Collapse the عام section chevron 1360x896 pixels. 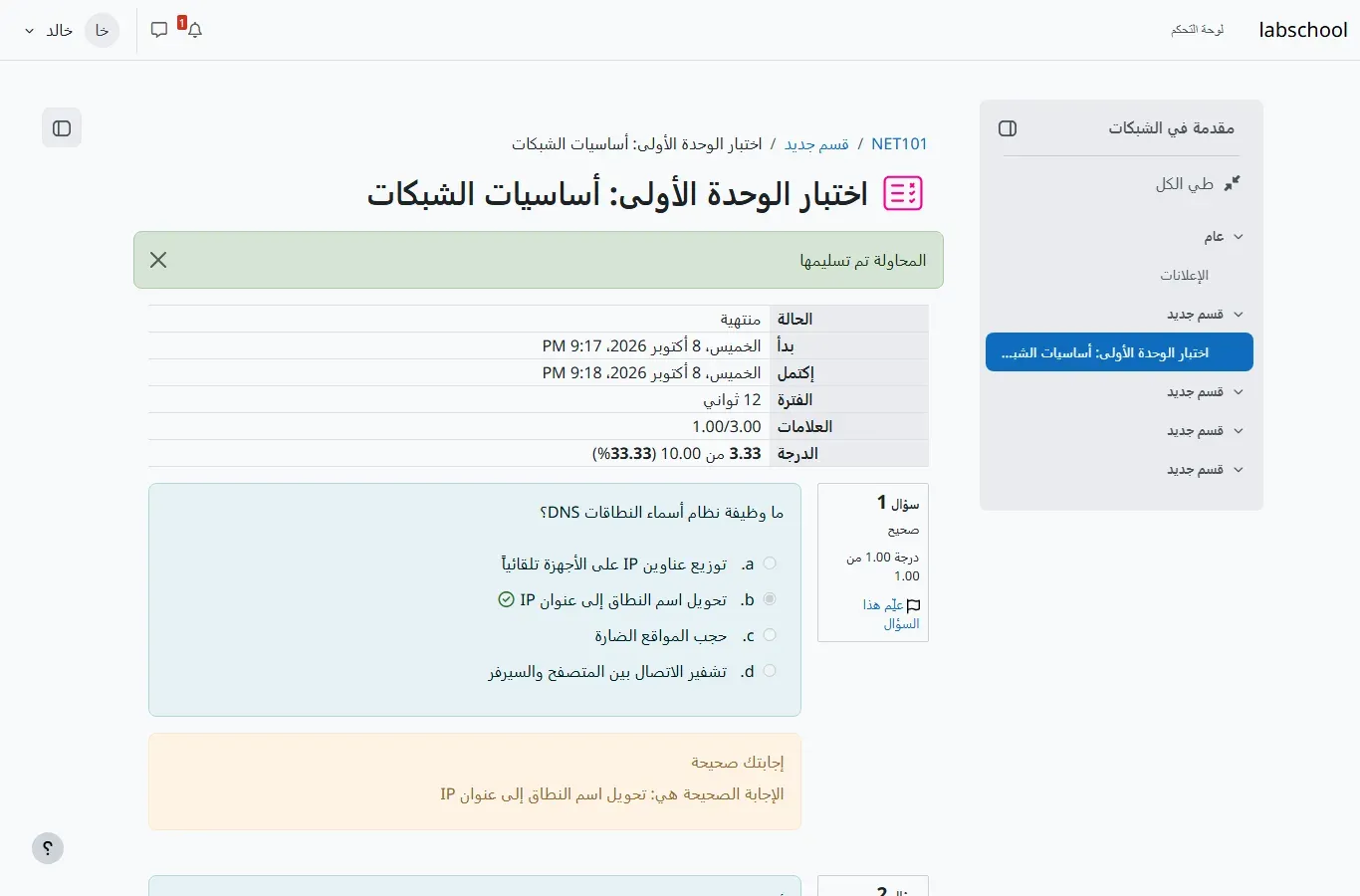tap(1239, 237)
